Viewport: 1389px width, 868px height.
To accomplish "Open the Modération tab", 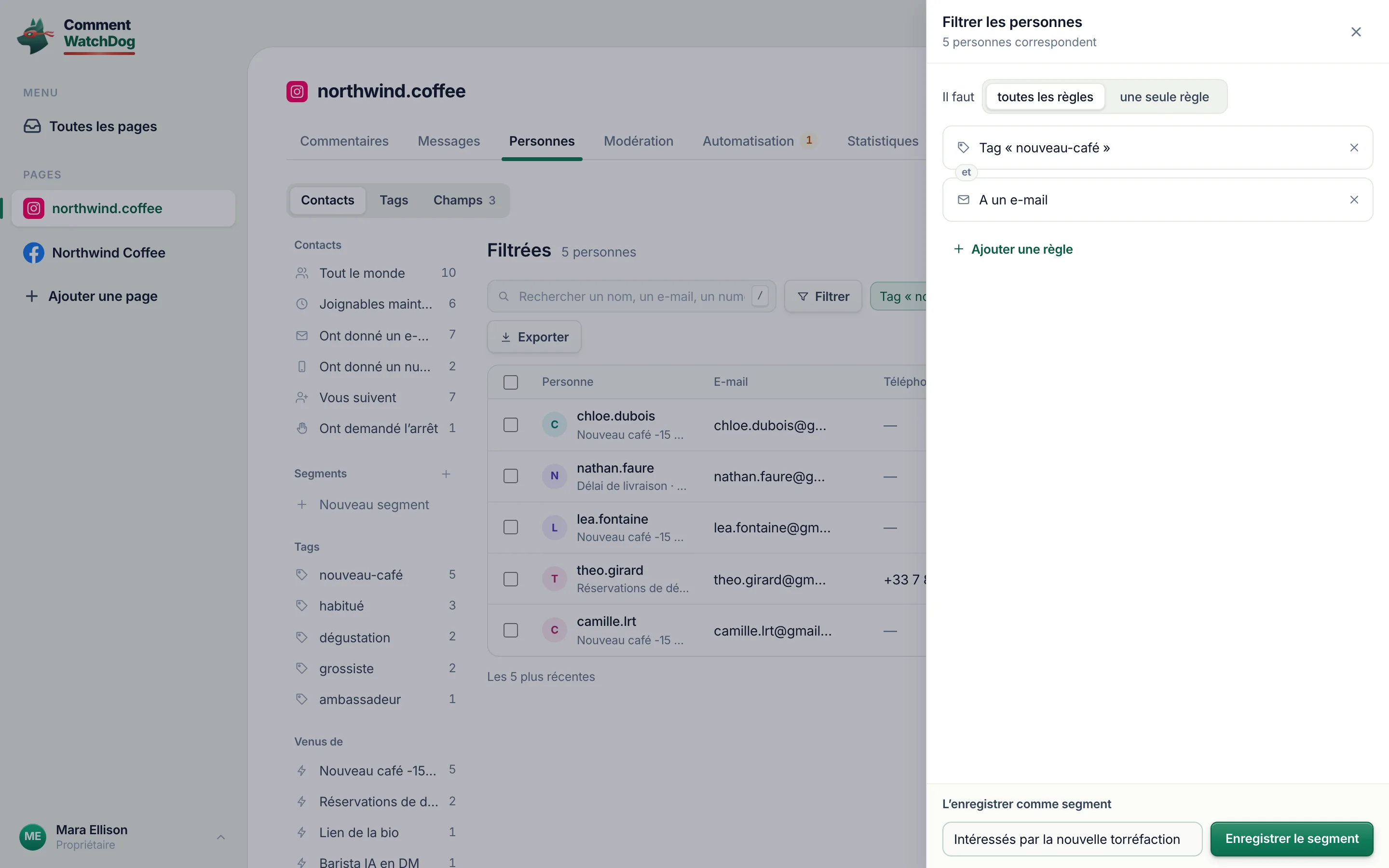I will click(638, 141).
